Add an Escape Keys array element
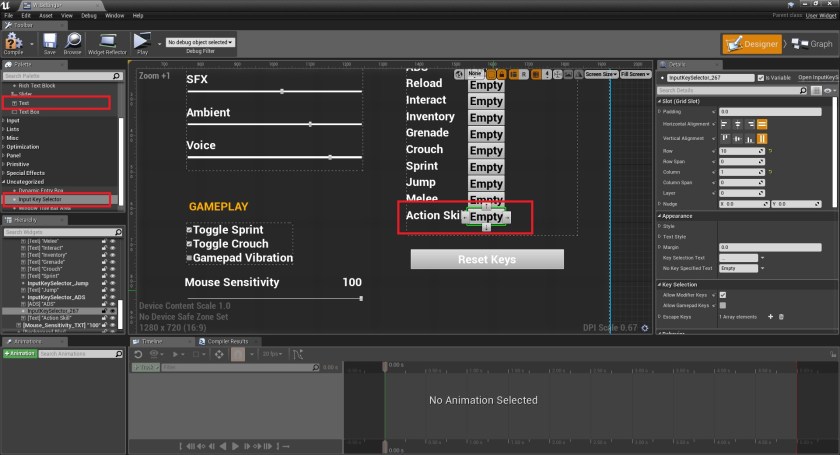 pyautogui.click(x=770, y=316)
